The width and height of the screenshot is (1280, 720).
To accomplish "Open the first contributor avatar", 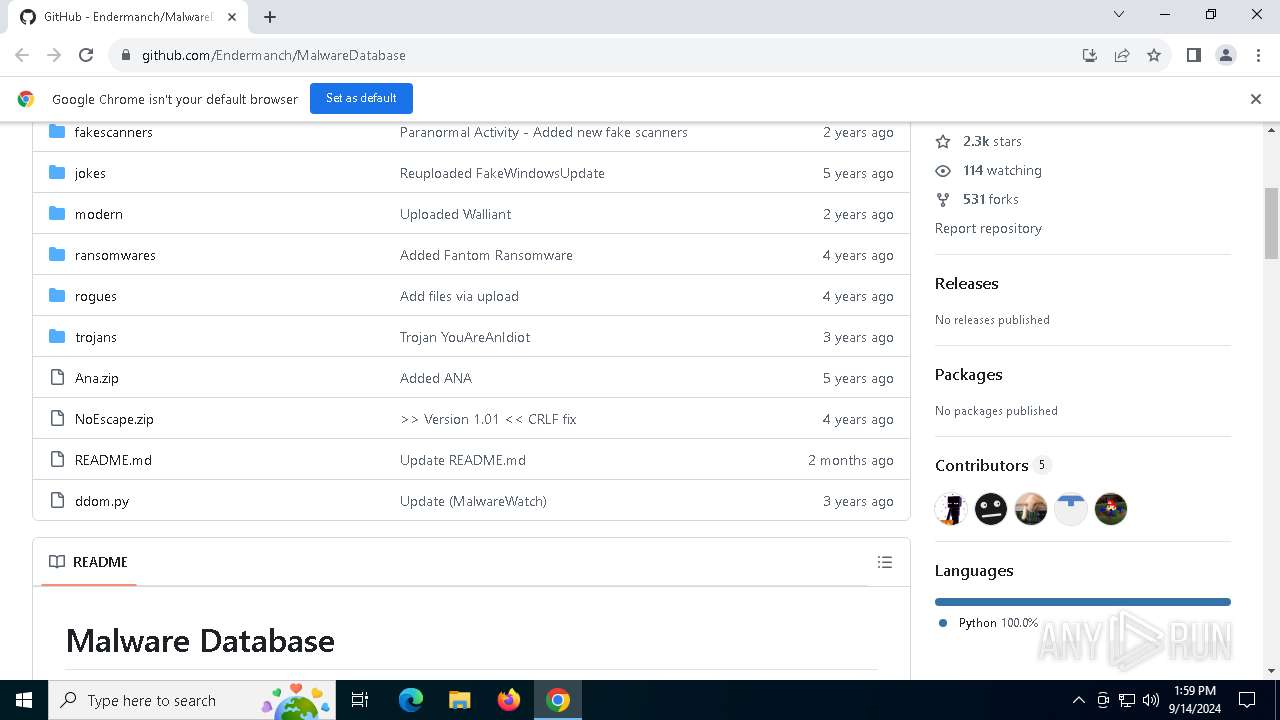I will pyautogui.click(x=951, y=509).
